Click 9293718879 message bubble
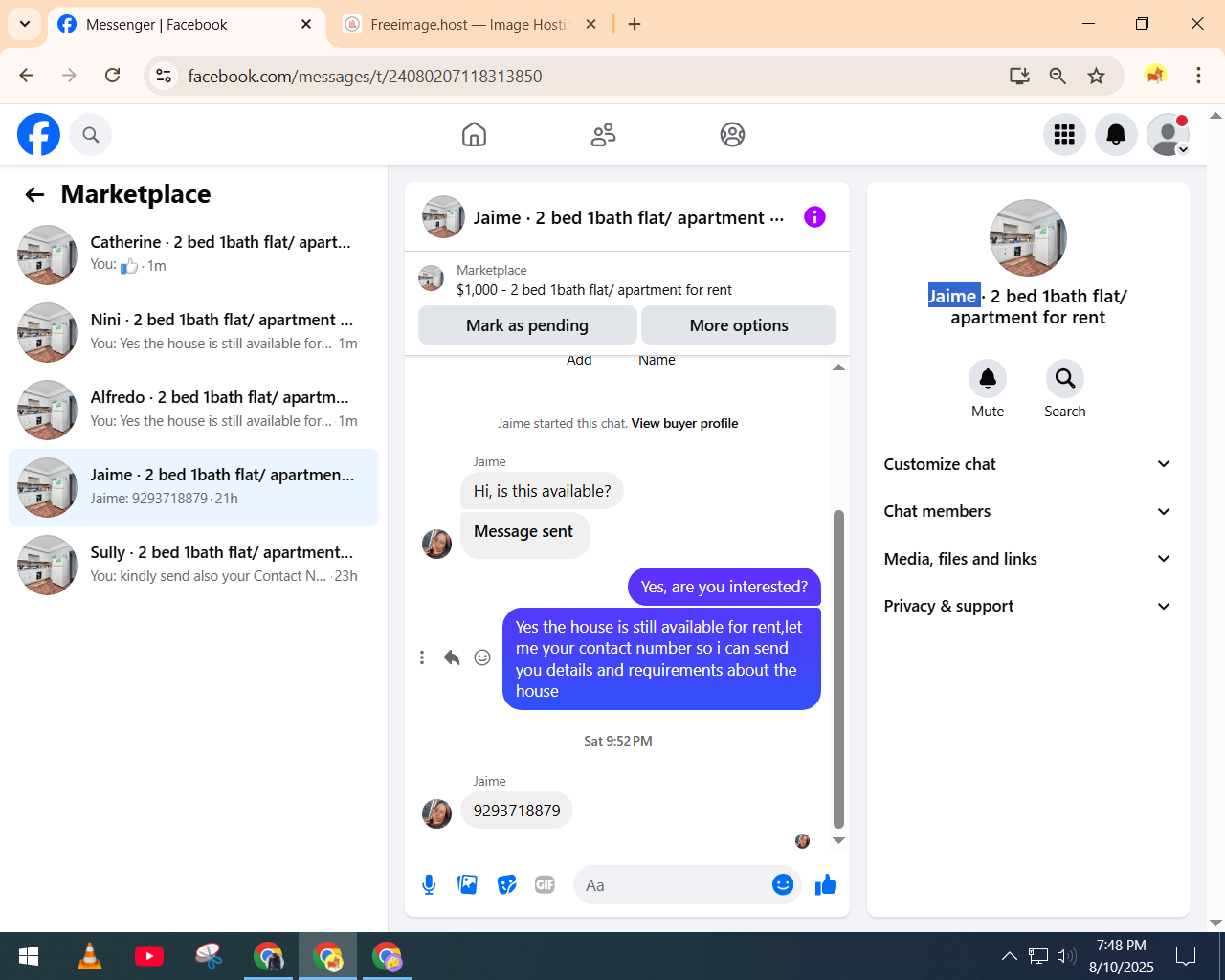Image resolution: width=1225 pixels, height=980 pixels. (x=517, y=811)
